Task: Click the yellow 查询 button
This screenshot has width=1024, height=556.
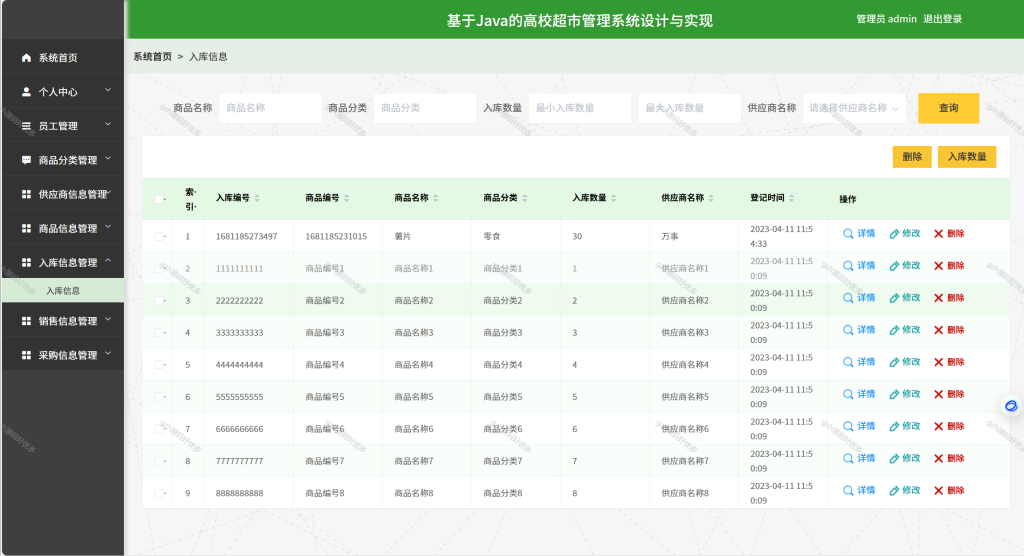Action: click(948, 108)
